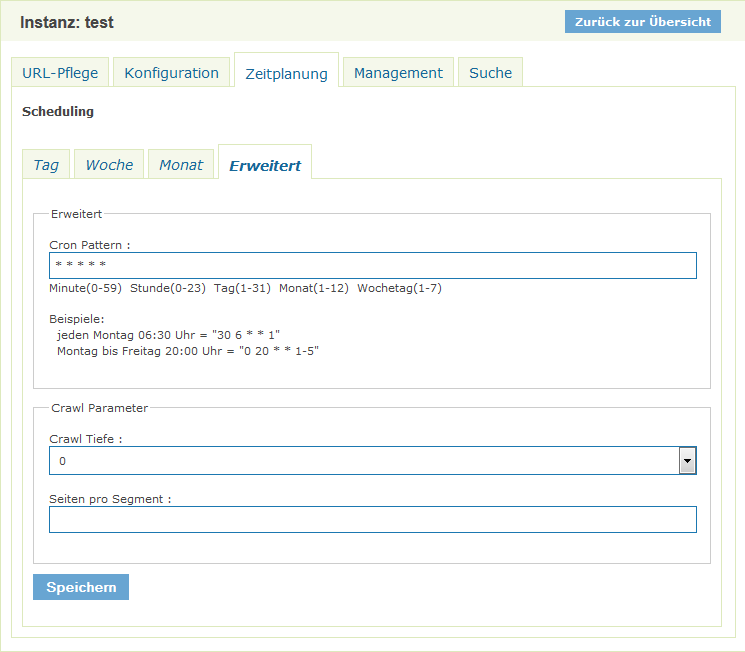The image size is (745, 652).
Task: Go to the Management tab
Action: pos(398,73)
